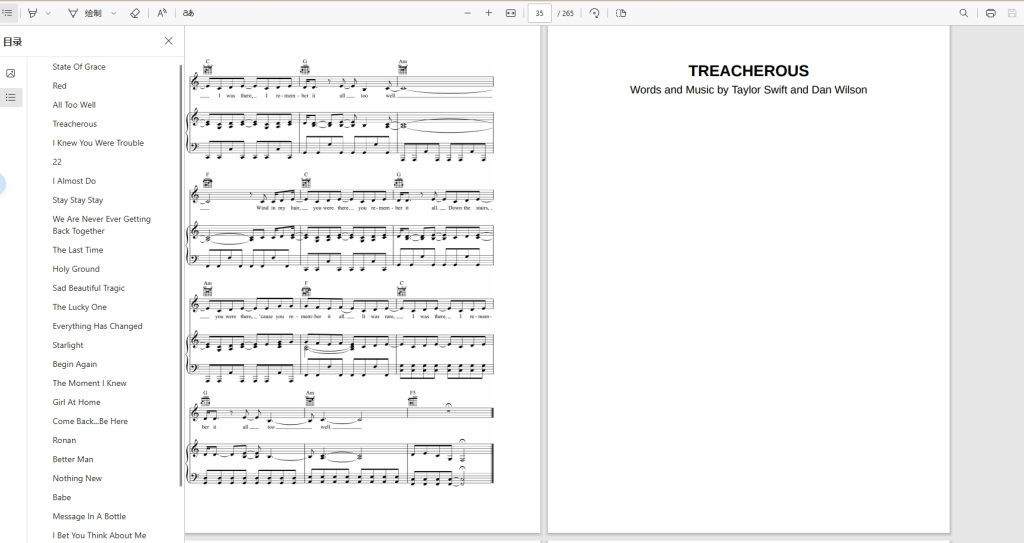Switch to page thumbnails view in sidebar

[11, 74]
